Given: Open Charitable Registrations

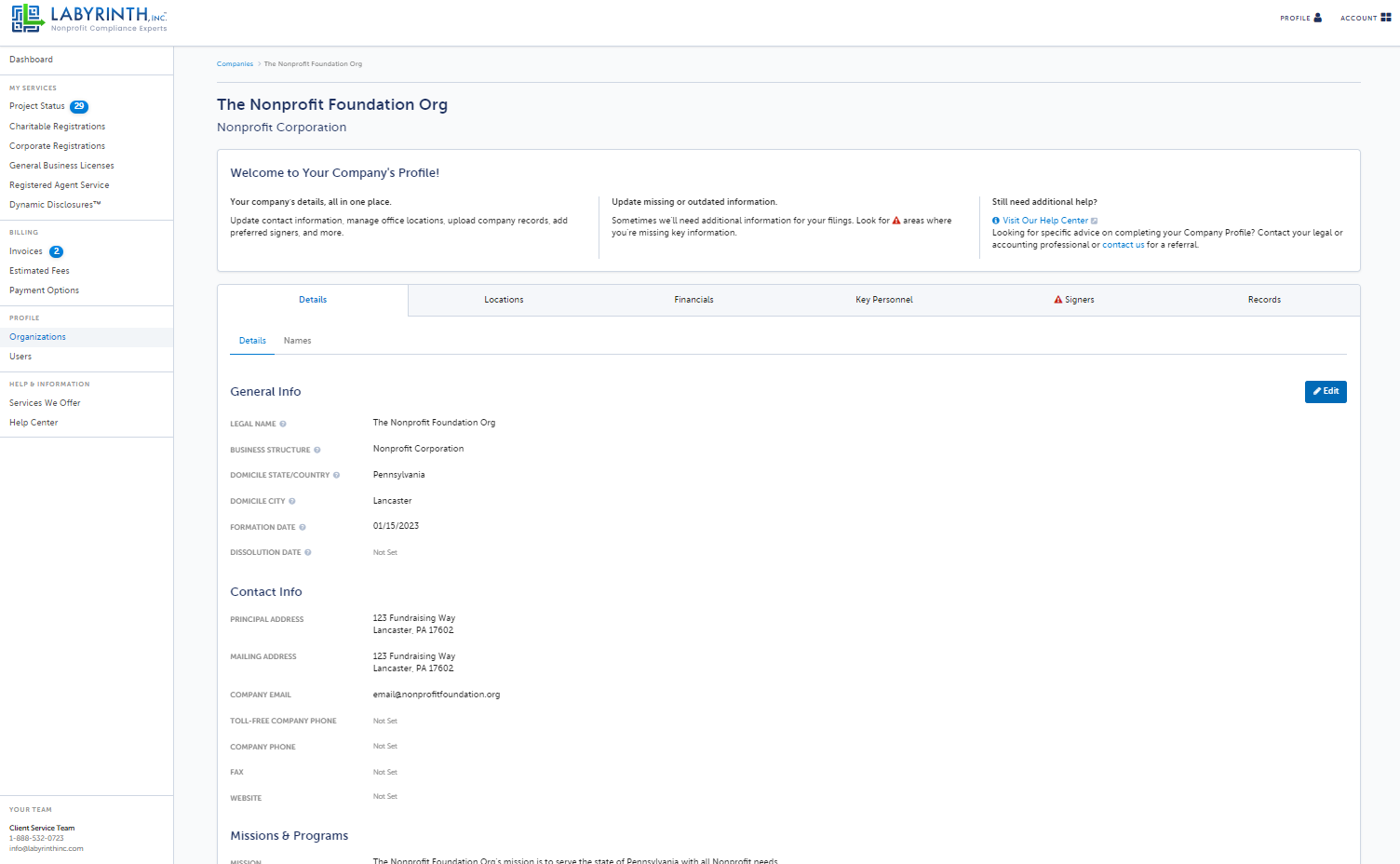Looking at the screenshot, I should pyautogui.click(x=58, y=127).
